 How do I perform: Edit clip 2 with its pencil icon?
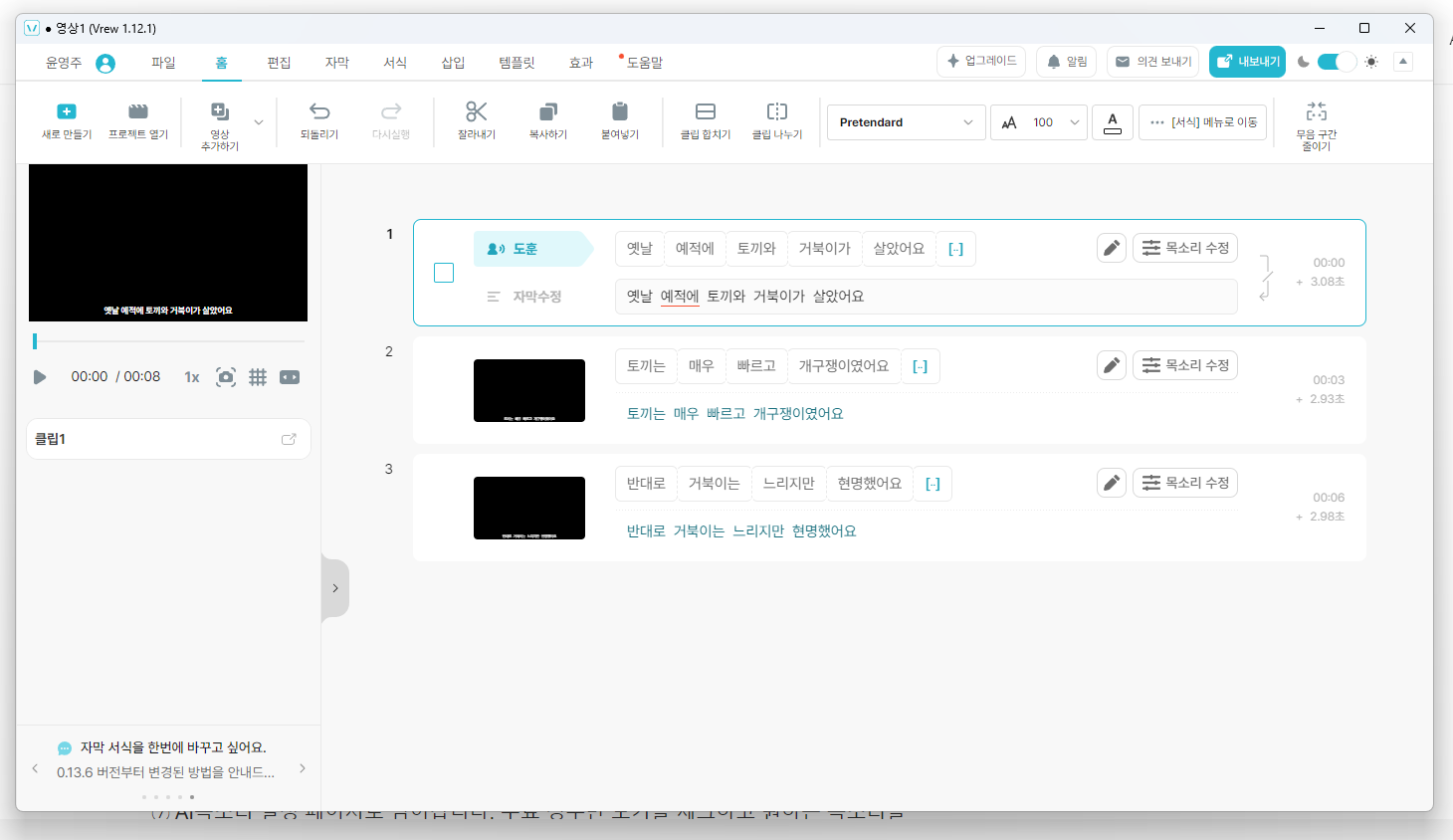(x=1112, y=365)
